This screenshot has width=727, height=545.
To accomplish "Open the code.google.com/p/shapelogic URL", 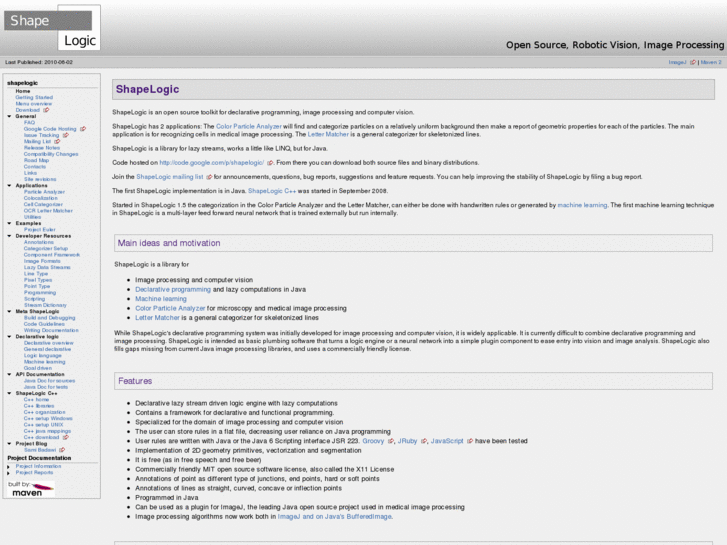I will pos(212,163).
